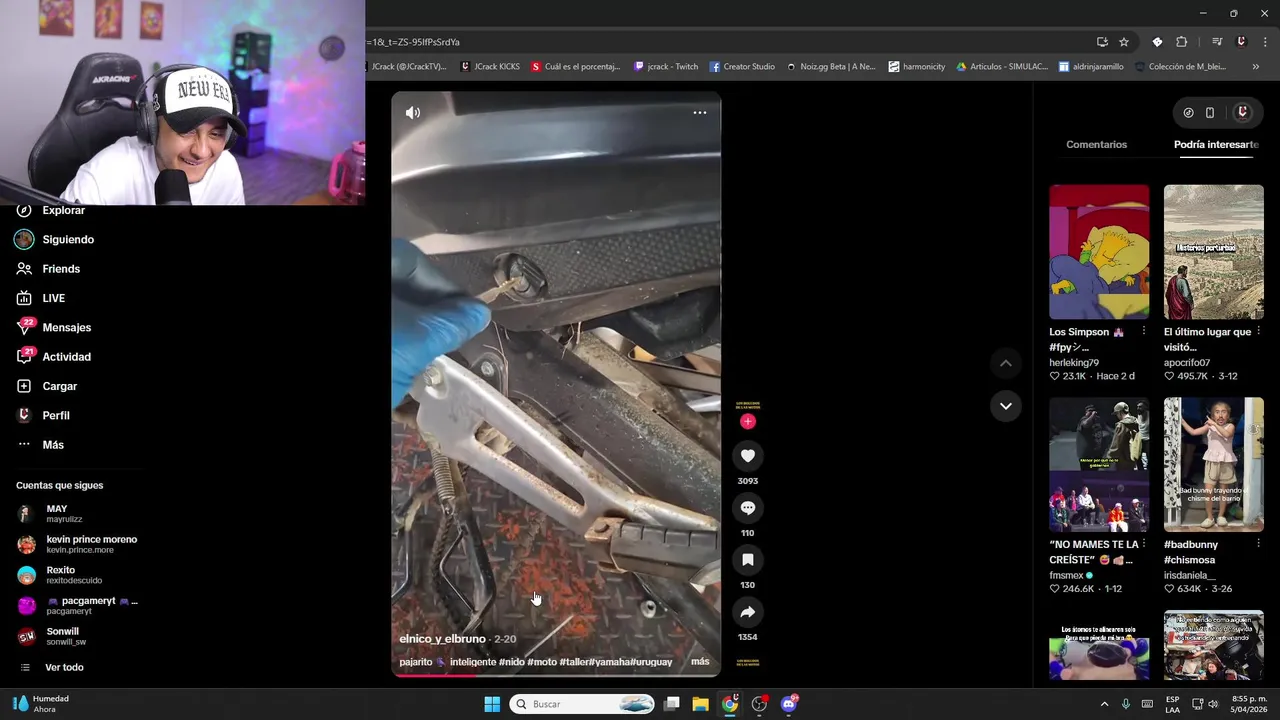The width and height of the screenshot is (1280, 720).
Task: Save the video with the bookmark icon
Action: 747,560
